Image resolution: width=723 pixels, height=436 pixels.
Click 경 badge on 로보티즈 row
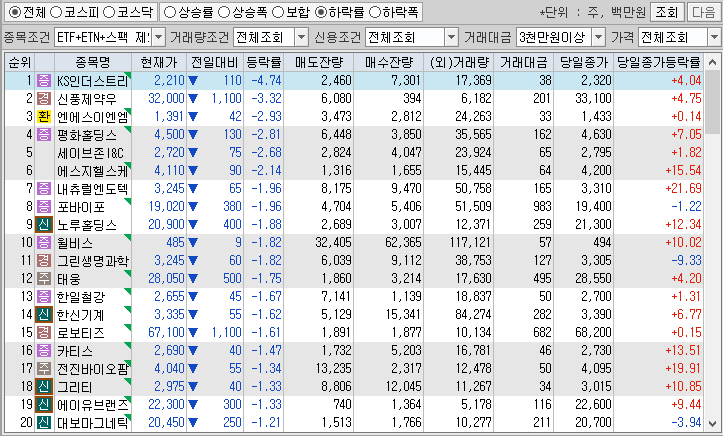click(44, 332)
